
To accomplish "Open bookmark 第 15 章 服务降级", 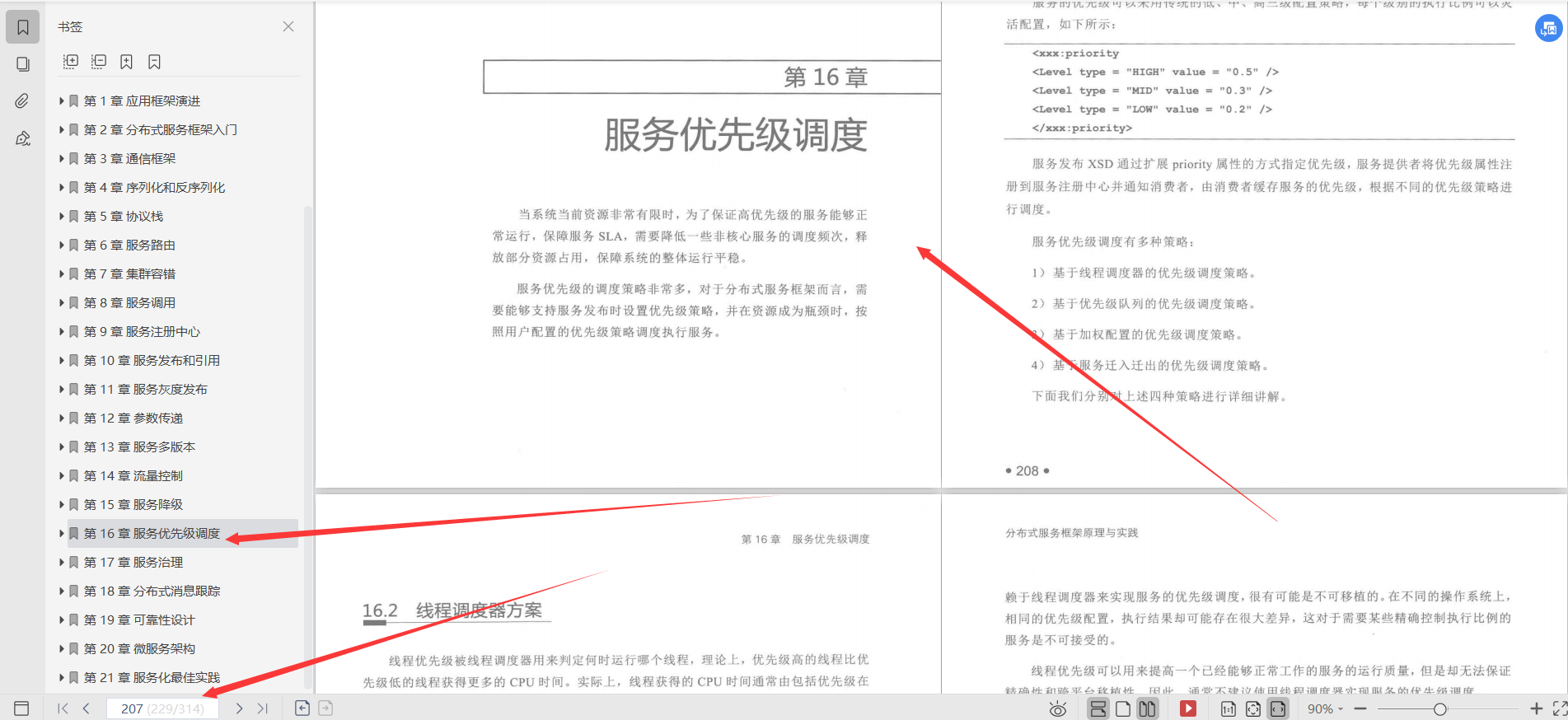I will pos(133,504).
